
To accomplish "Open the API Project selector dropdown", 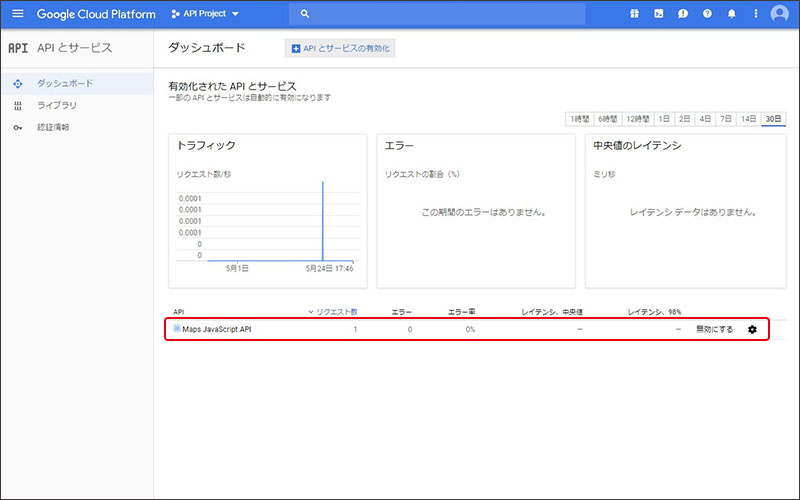I will (x=205, y=14).
